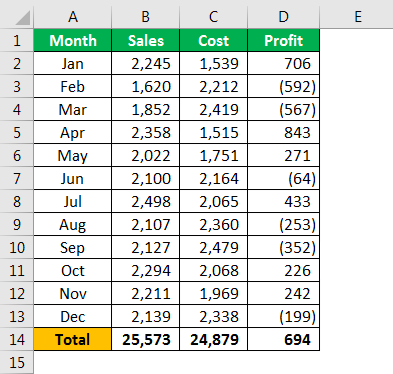Select Jun profit value (64)
Image resolution: width=393 pixels, height=374 pixels.
point(284,178)
